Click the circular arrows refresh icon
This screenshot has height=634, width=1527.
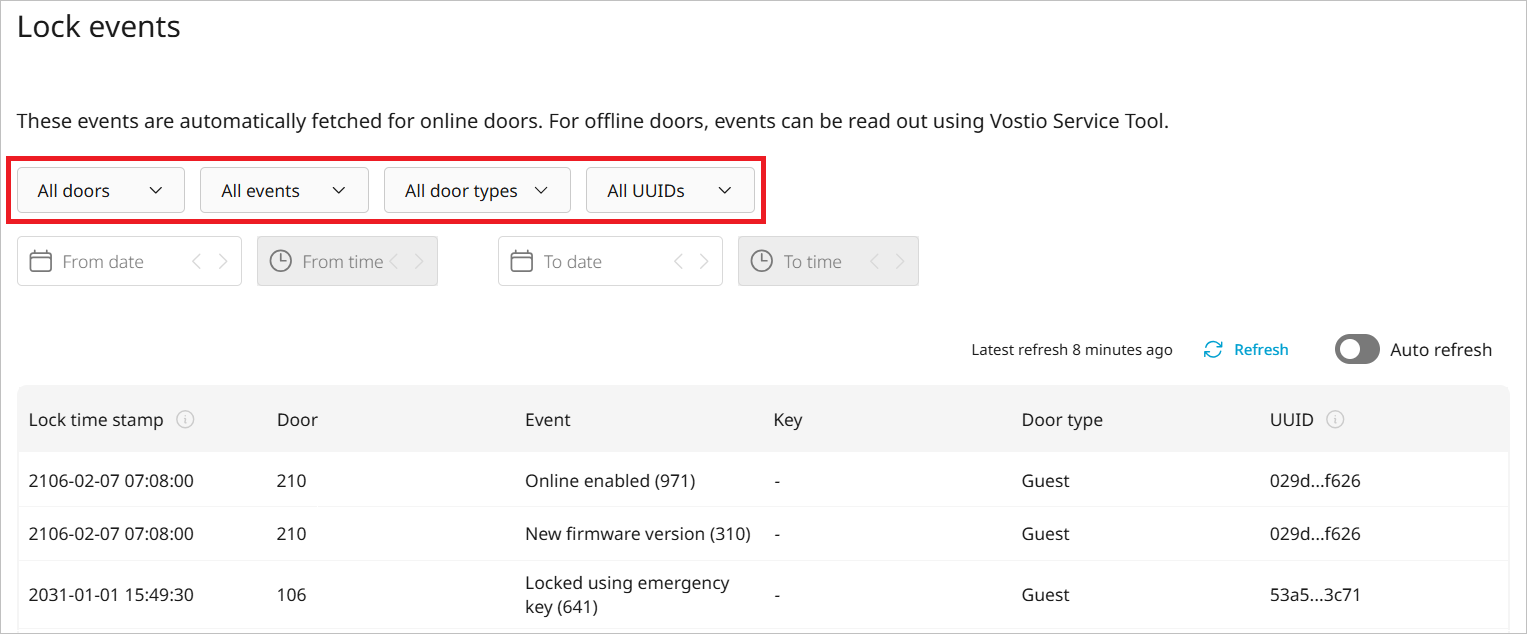[x=1213, y=350]
